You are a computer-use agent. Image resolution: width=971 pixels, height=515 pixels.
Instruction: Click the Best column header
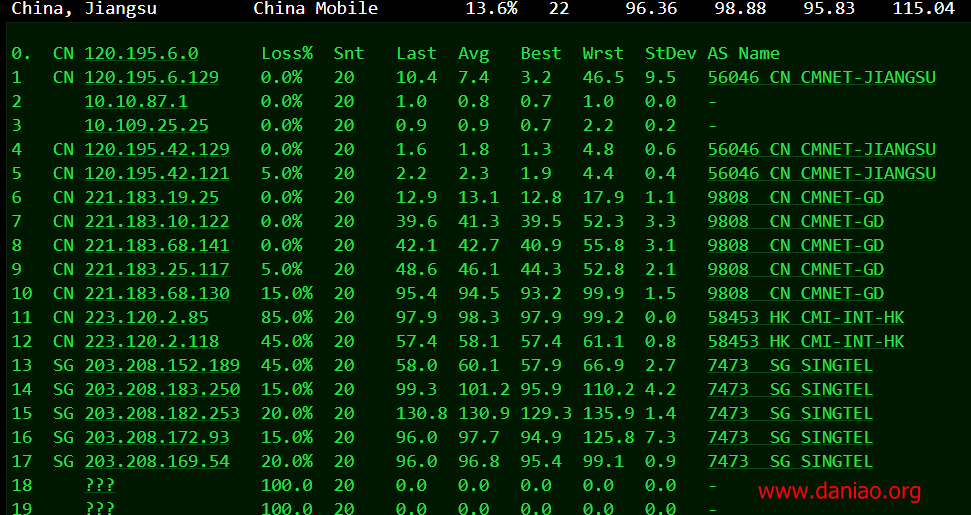(x=541, y=53)
